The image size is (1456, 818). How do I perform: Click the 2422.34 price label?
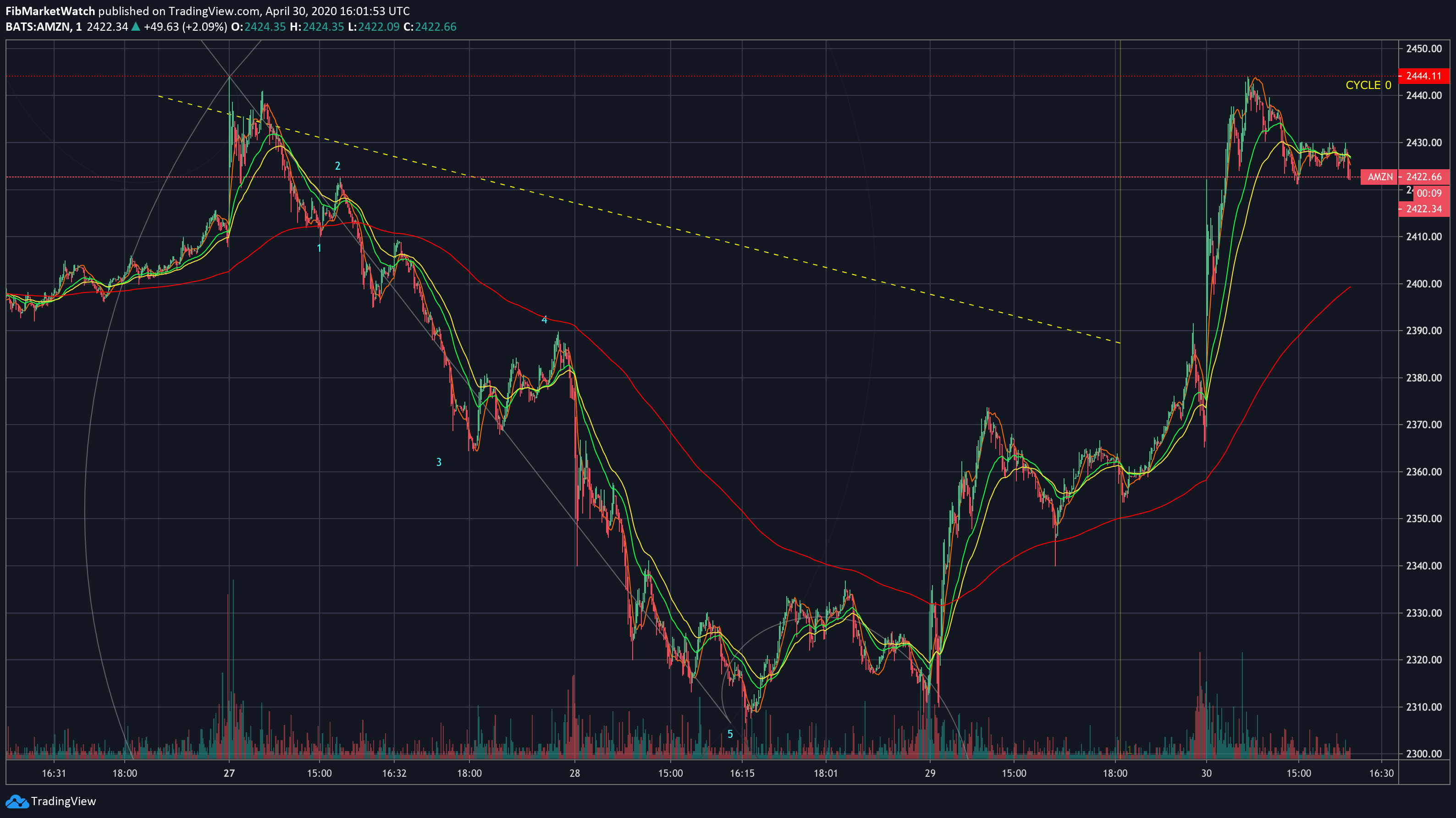click(1423, 209)
